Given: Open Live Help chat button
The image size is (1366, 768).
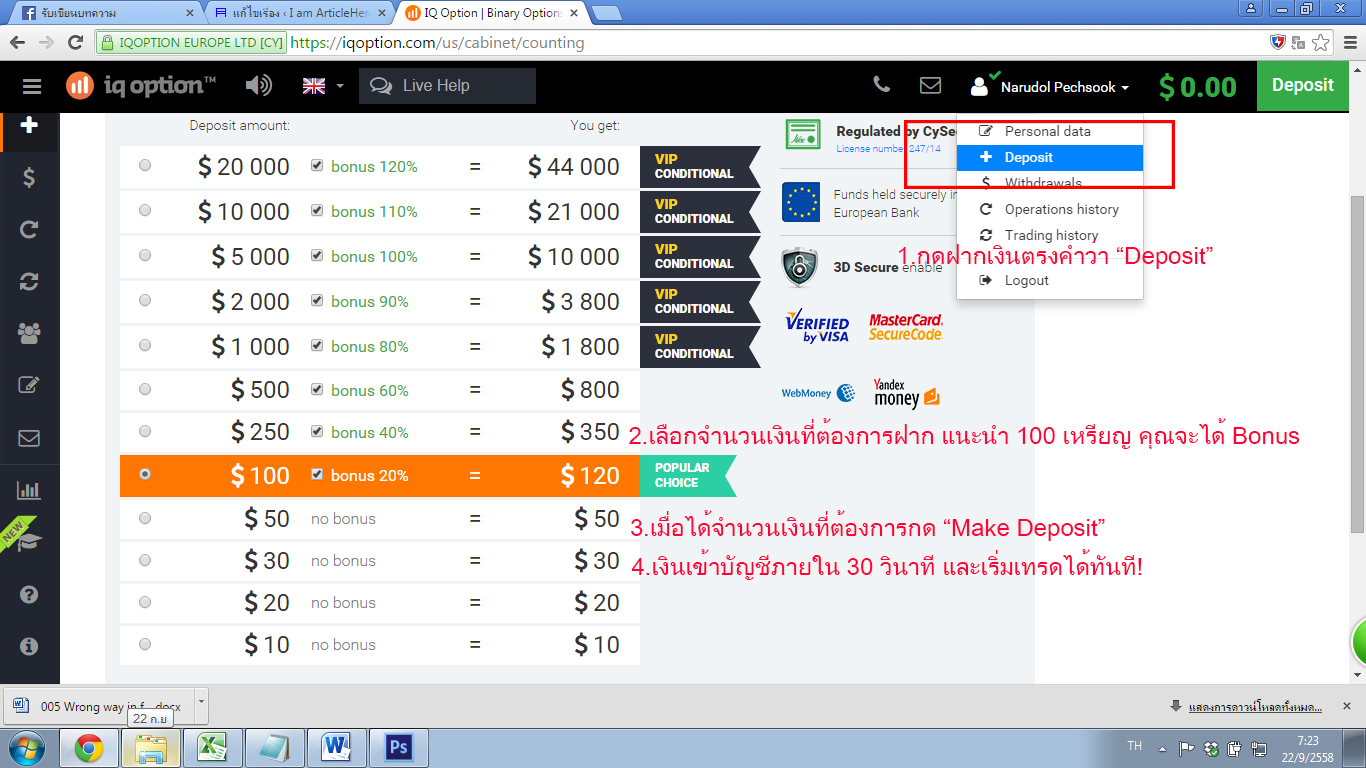Looking at the screenshot, I should click(x=447, y=86).
